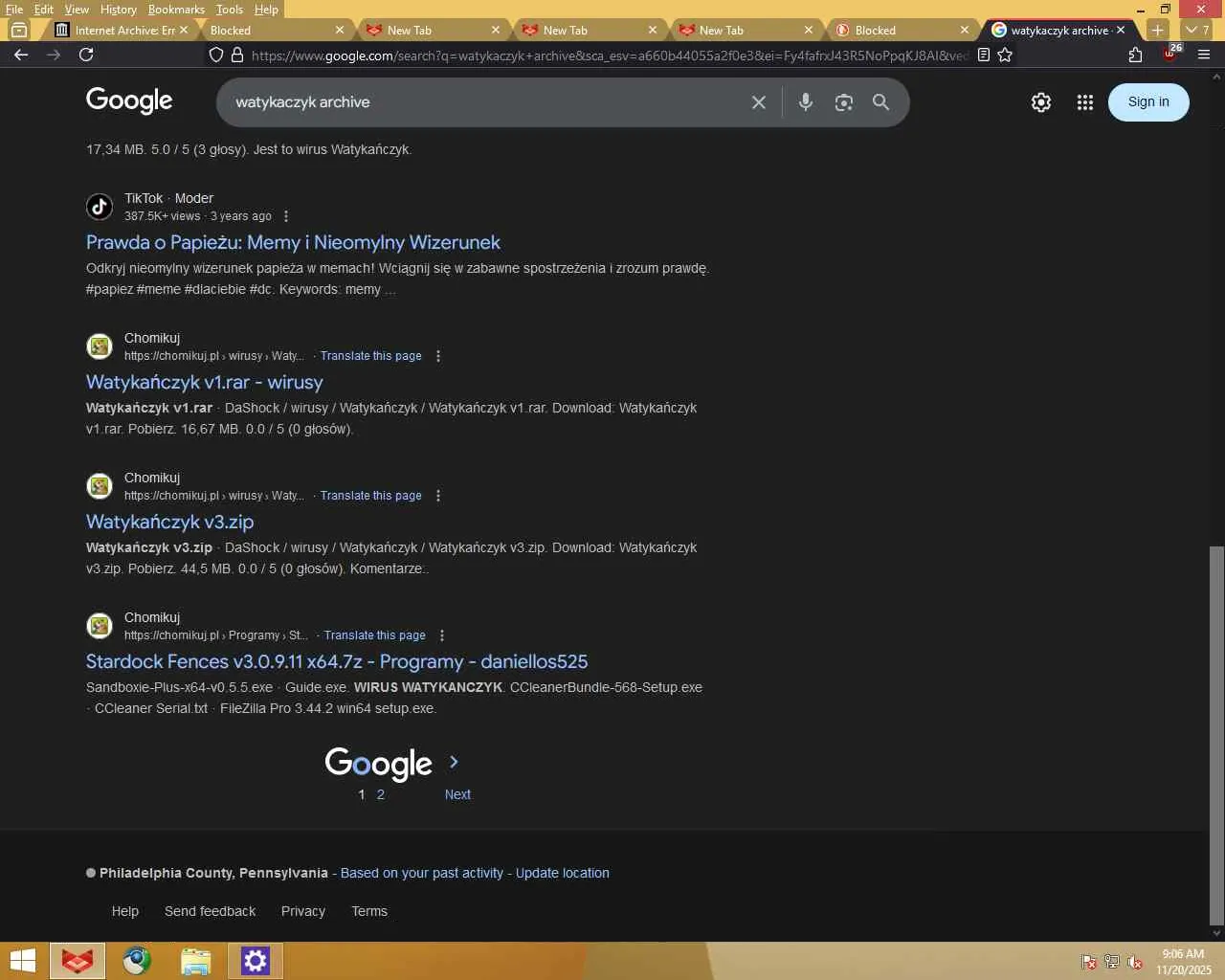Search by image with Google Lens
Image resolution: width=1225 pixels, height=980 pixels.
843,102
